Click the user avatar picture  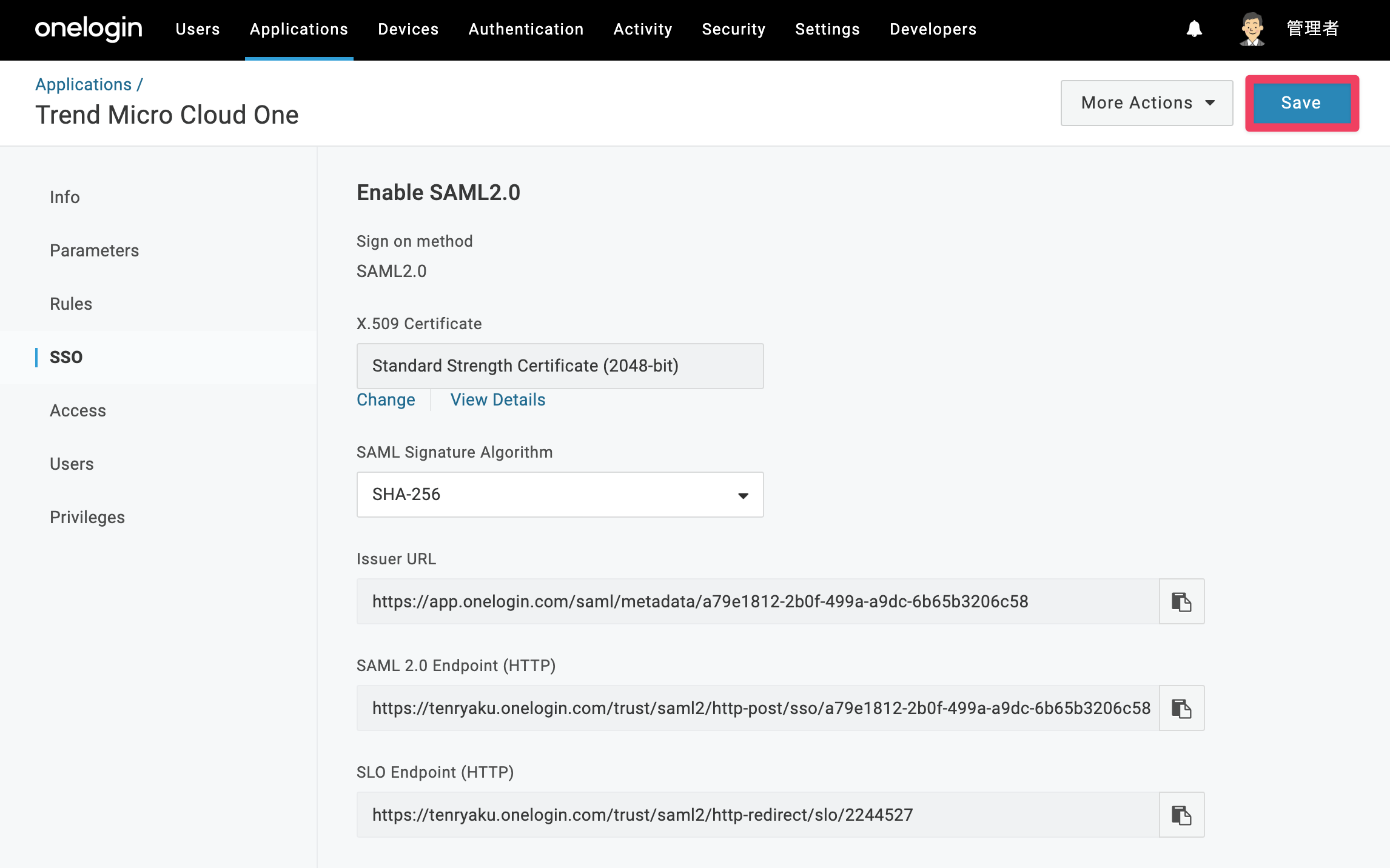tap(1252, 28)
